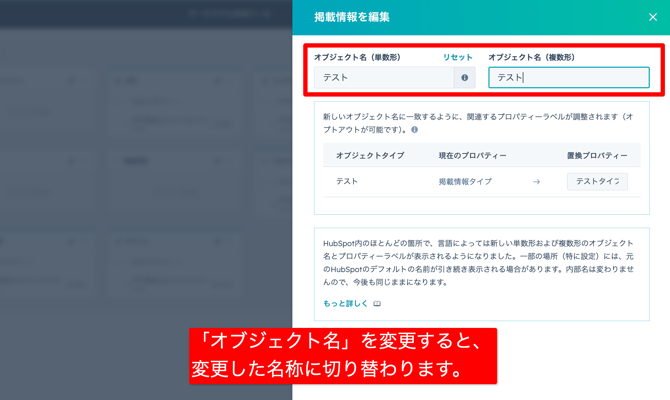Edit the テストタイプ replacement property field
Screen dimensions: 670x400
(597, 182)
